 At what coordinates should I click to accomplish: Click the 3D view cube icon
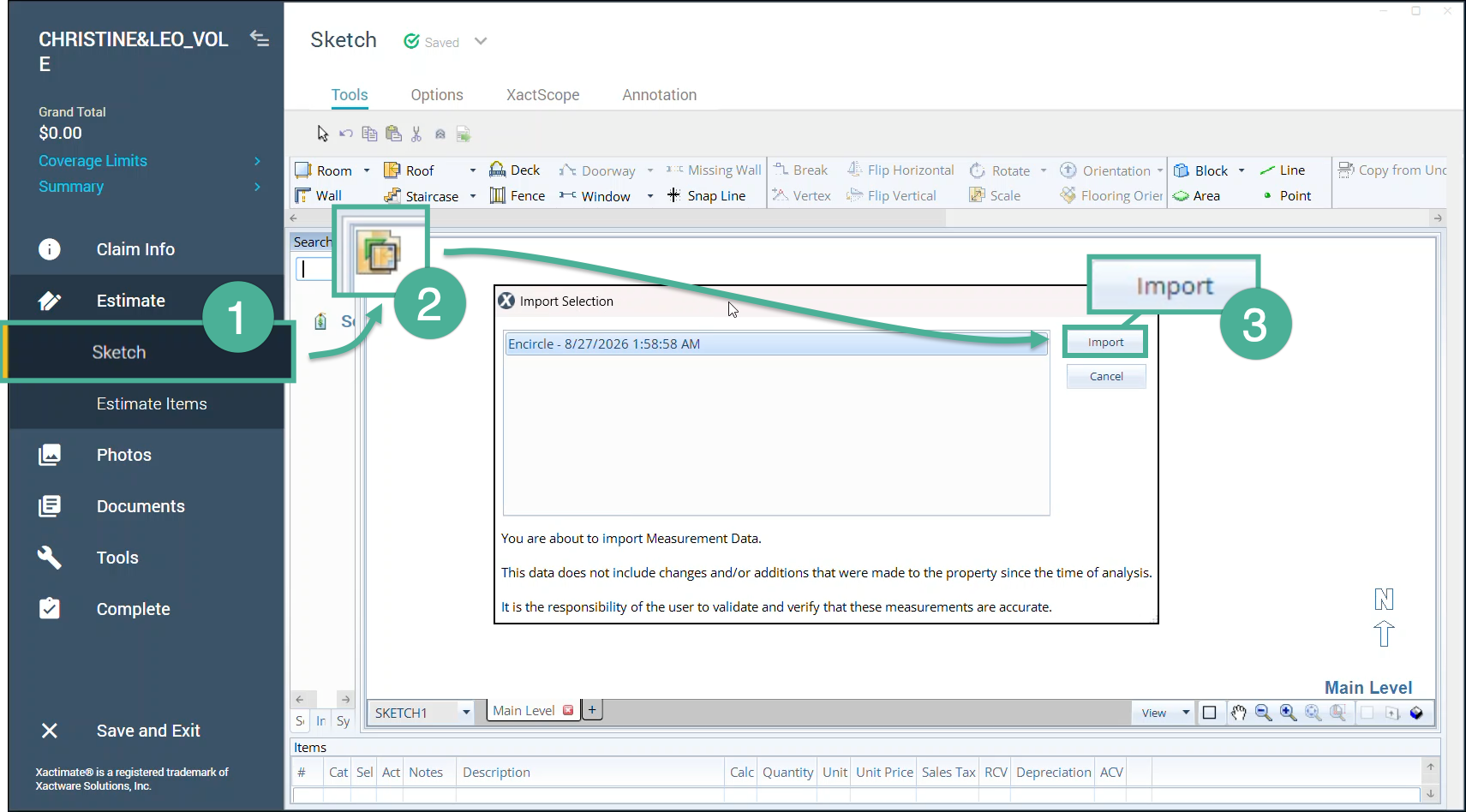(1416, 713)
